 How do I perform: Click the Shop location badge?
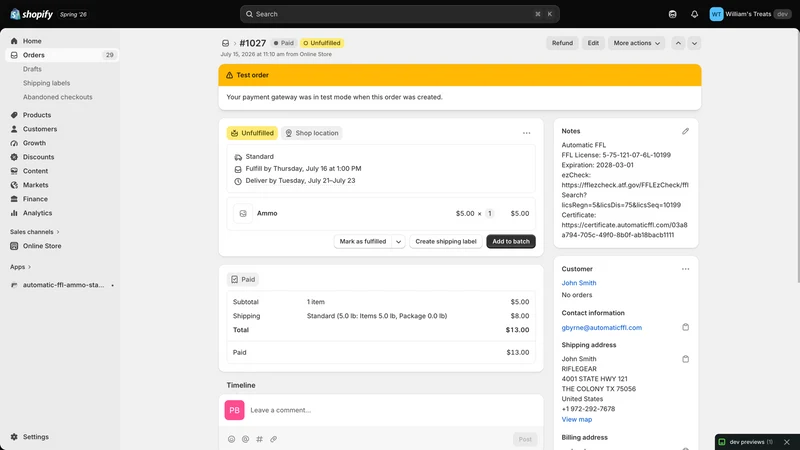pos(312,133)
